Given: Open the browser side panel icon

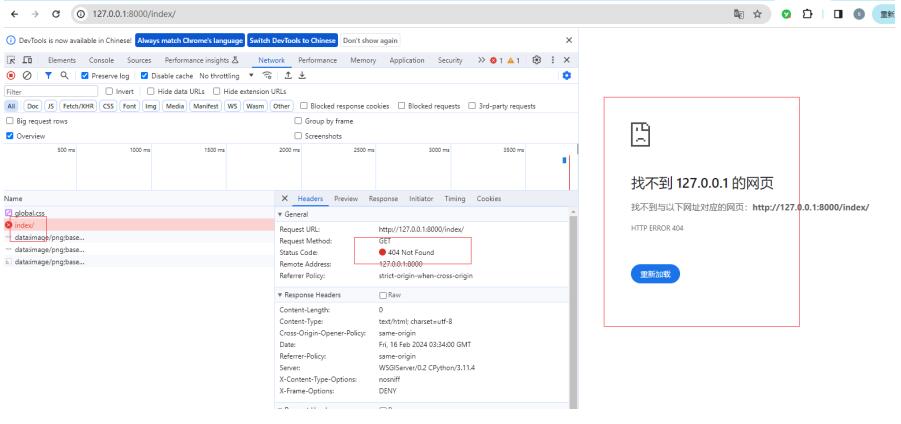Looking at the screenshot, I should 838,14.
